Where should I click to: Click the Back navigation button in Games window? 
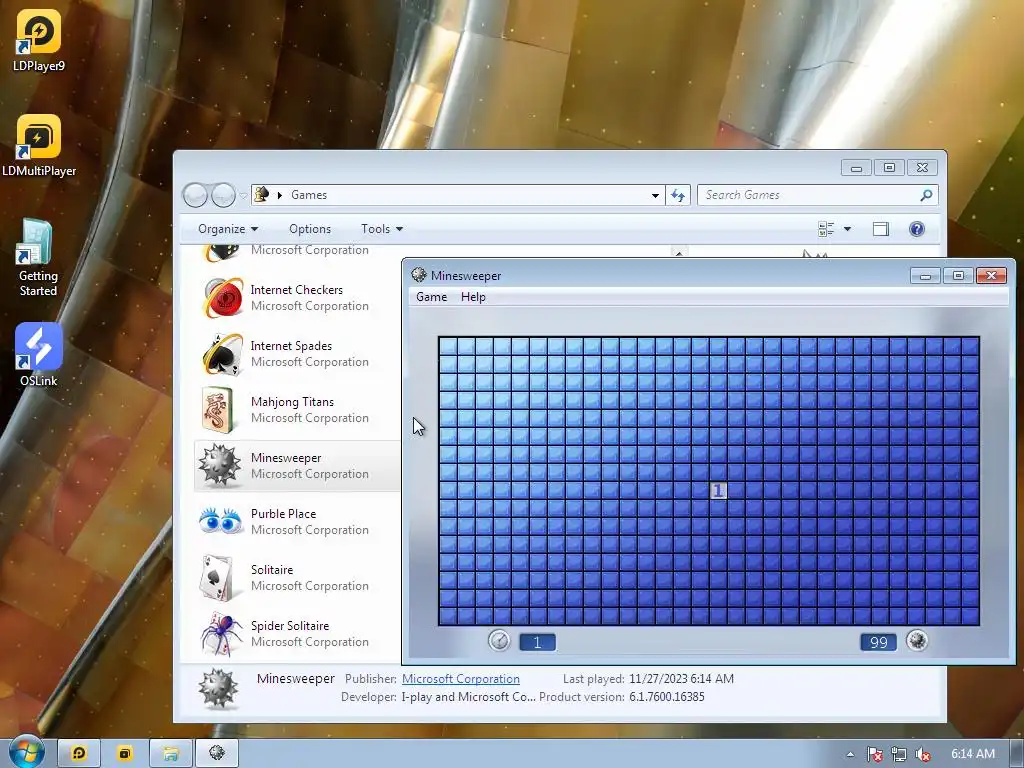(195, 195)
